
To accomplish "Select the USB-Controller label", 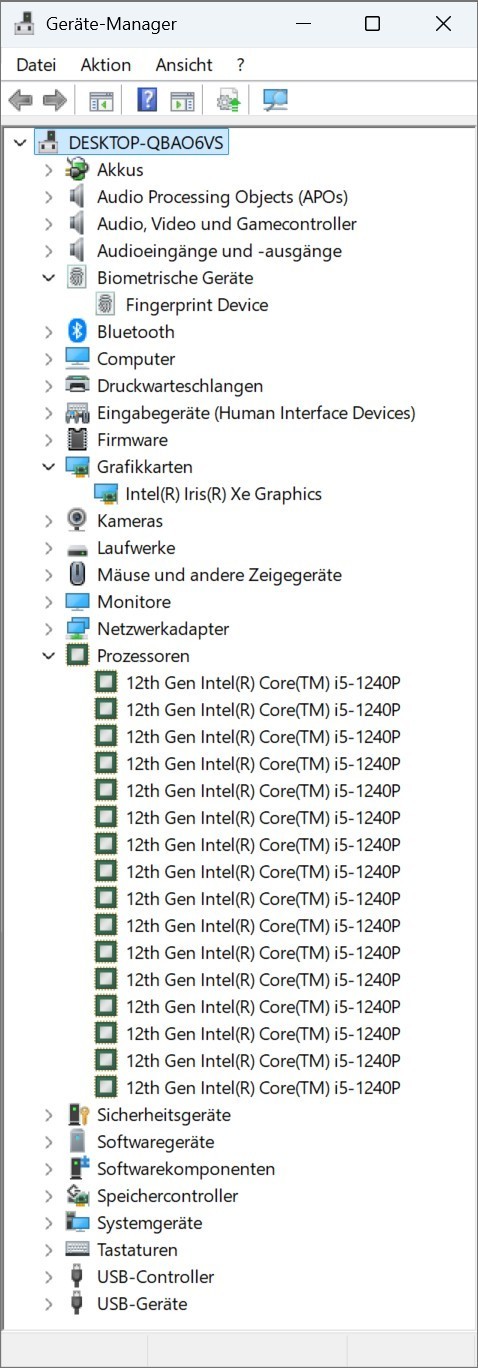I will [x=155, y=1277].
